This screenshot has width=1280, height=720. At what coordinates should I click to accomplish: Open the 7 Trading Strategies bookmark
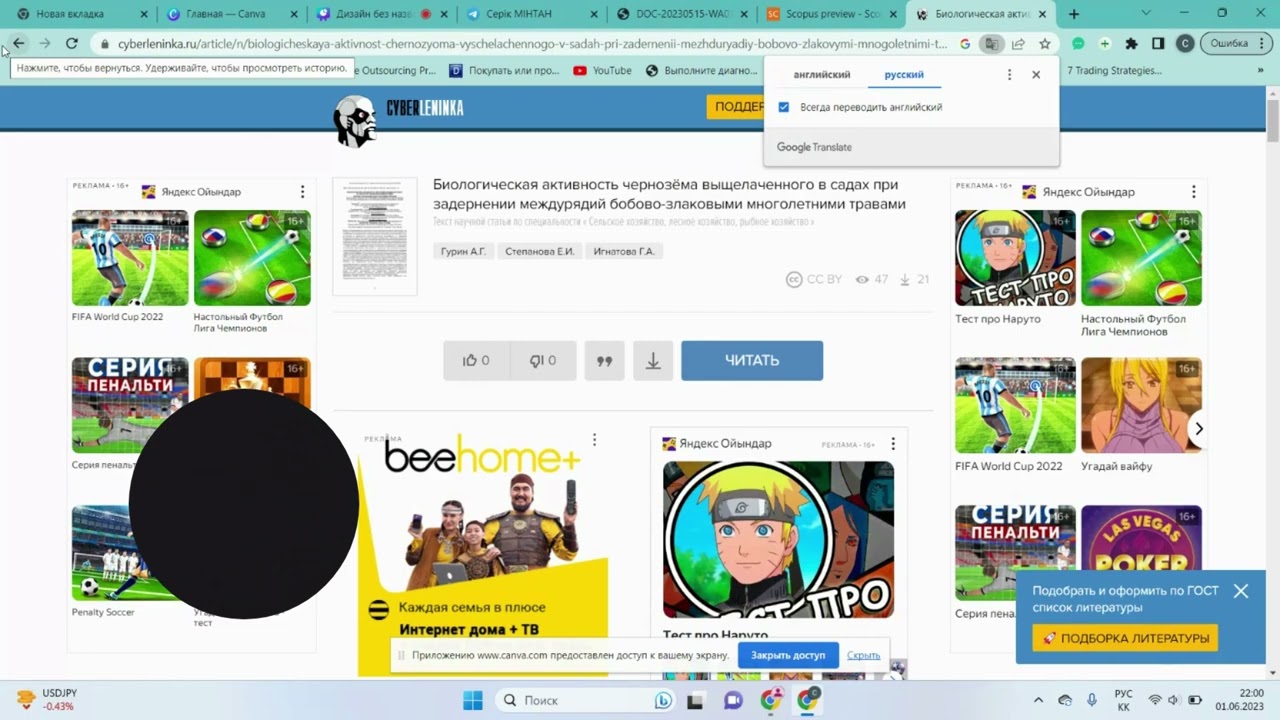click(1114, 70)
